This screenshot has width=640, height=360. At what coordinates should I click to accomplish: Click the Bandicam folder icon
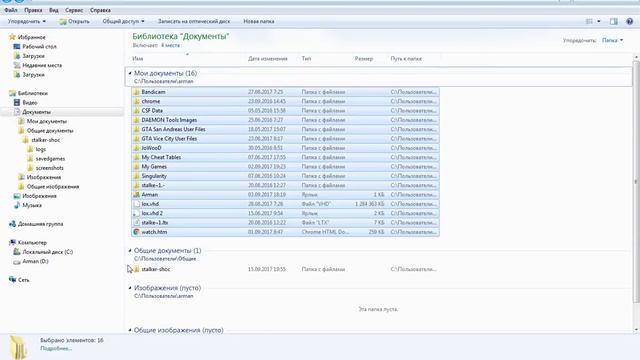(x=136, y=92)
